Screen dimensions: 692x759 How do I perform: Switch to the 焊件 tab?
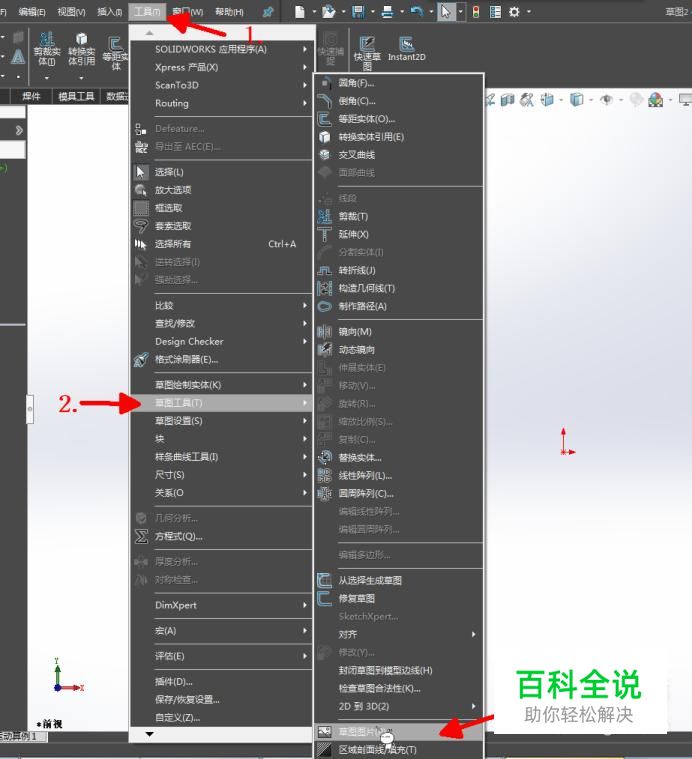pos(31,96)
